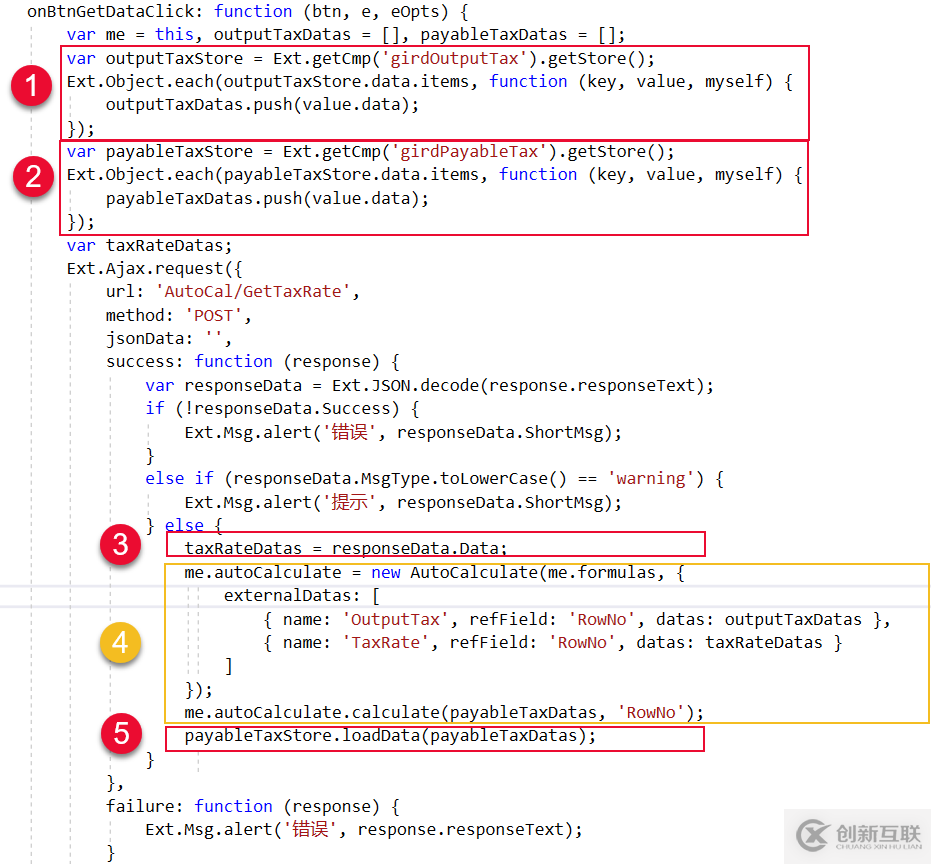Click the Ext.Ajax.request({ line

click(x=154, y=268)
